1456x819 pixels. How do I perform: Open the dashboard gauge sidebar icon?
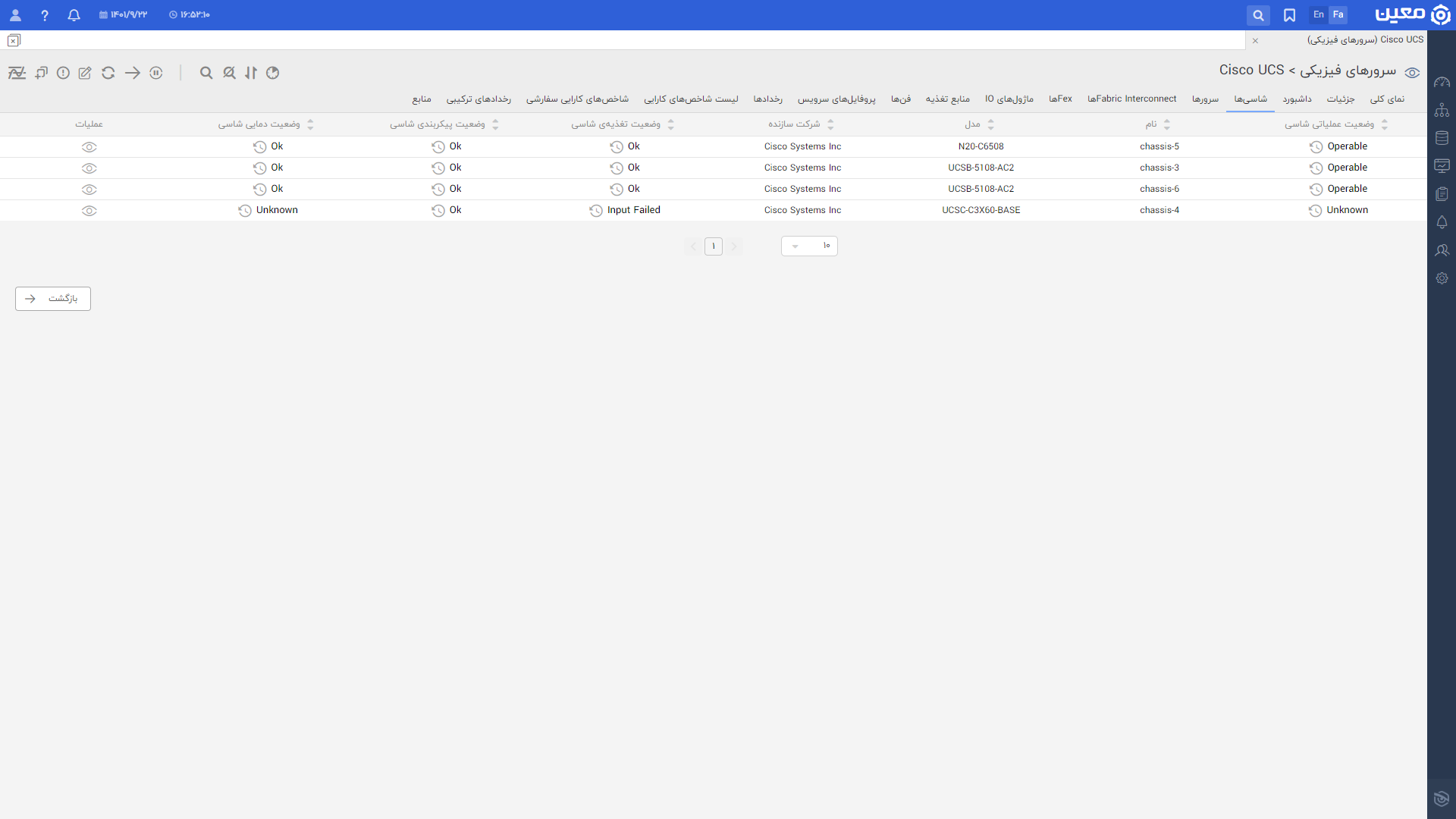1442,82
